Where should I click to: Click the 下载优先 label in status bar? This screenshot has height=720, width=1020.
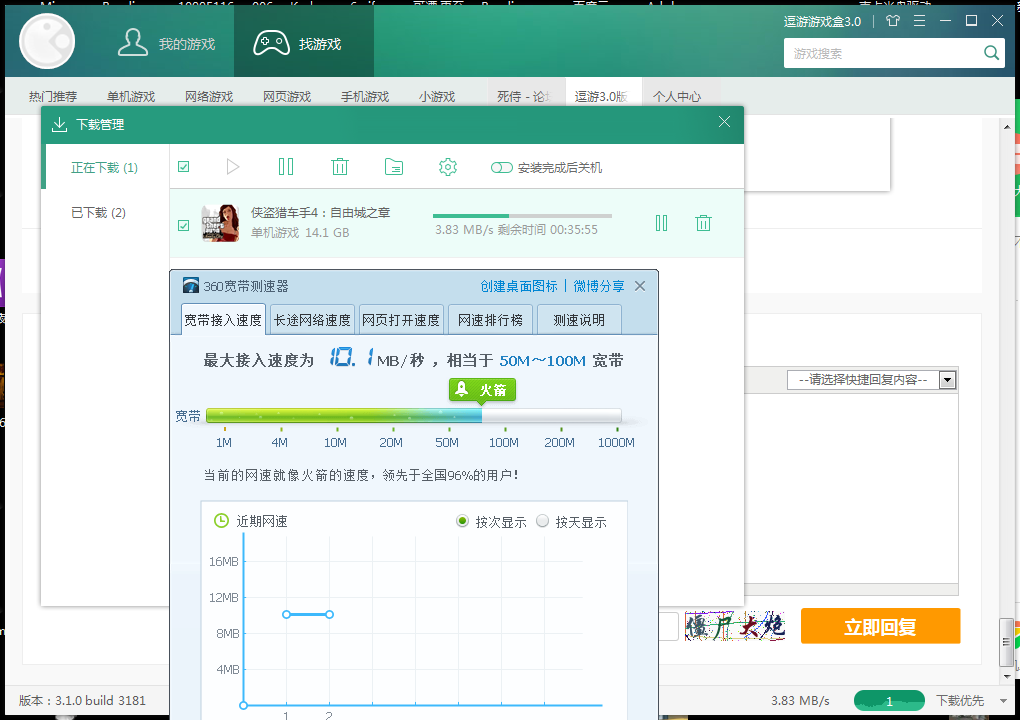pyautogui.click(x=960, y=700)
